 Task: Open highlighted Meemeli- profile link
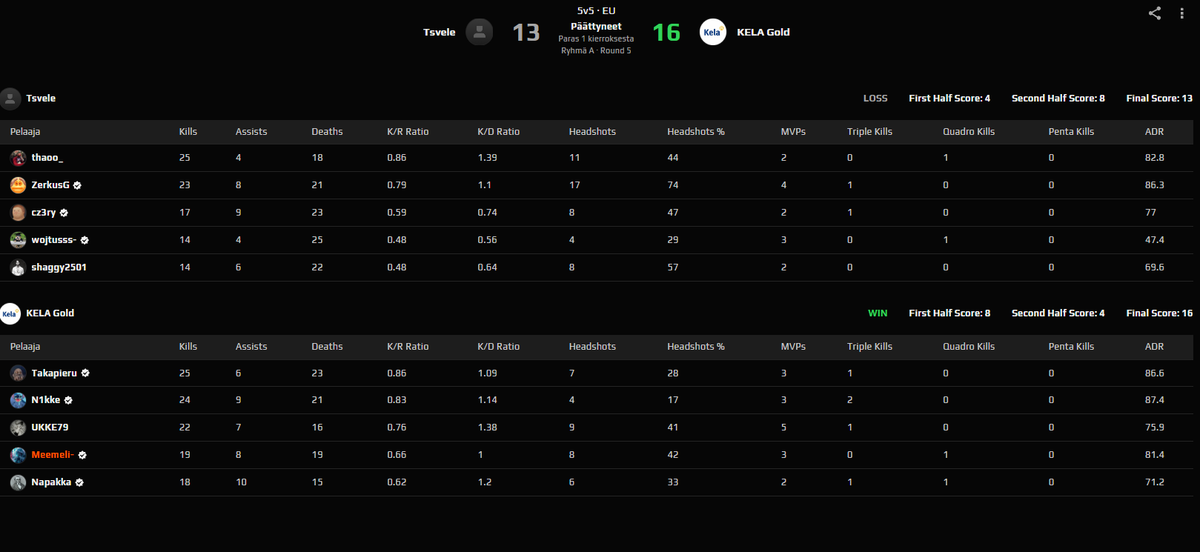(53, 455)
